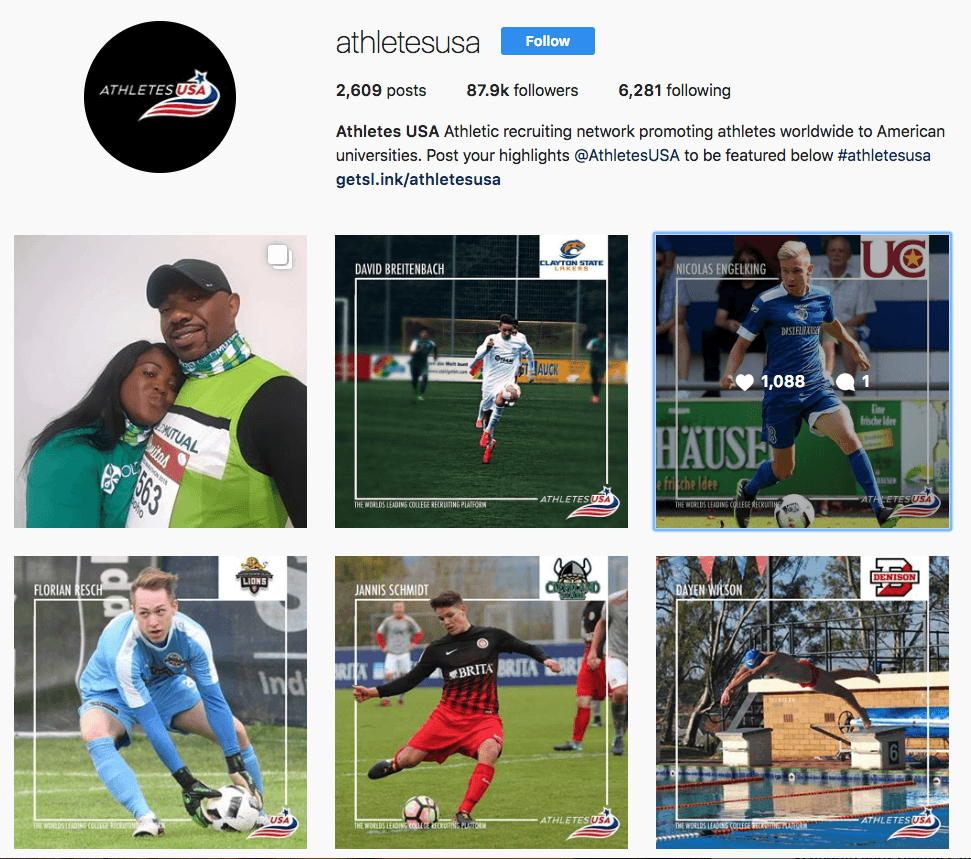Screen dimensions: 971x859
Task: View the 87.9k followers list
Action: click(522, 90)
